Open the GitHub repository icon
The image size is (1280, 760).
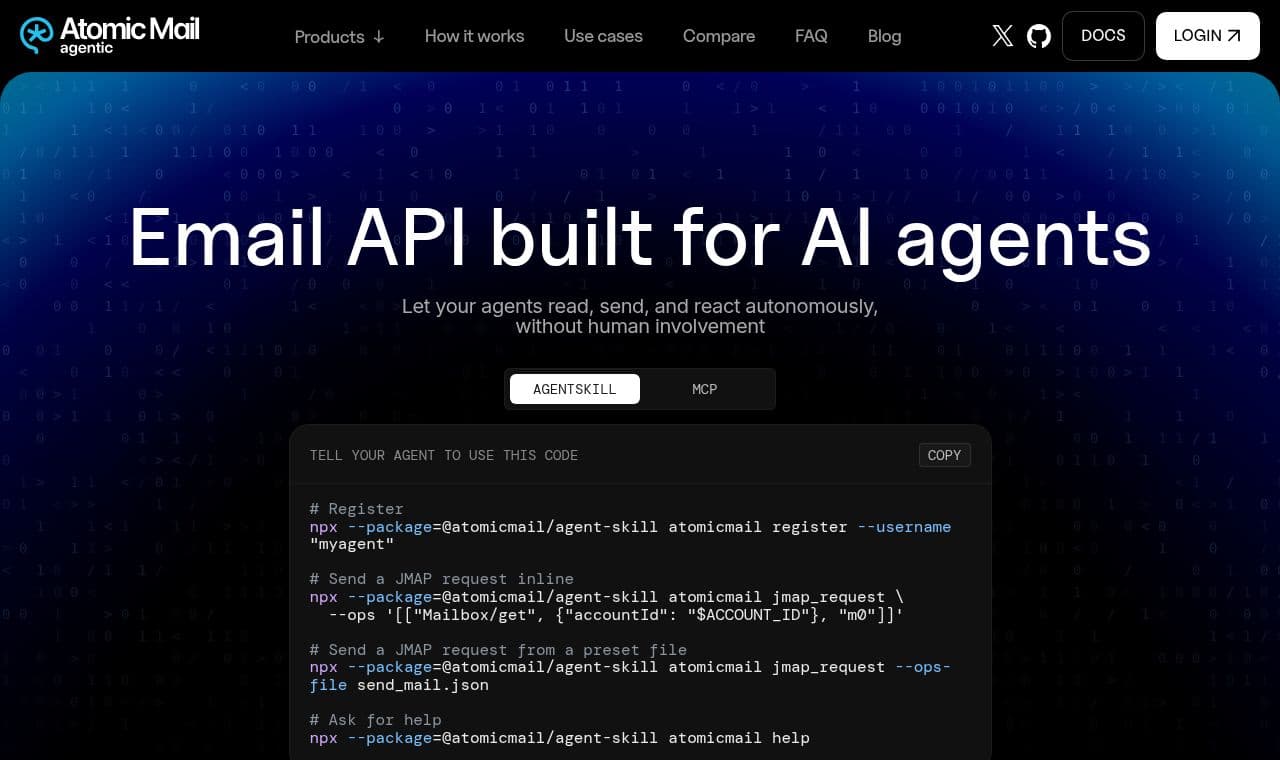(x=1039, y=36)
